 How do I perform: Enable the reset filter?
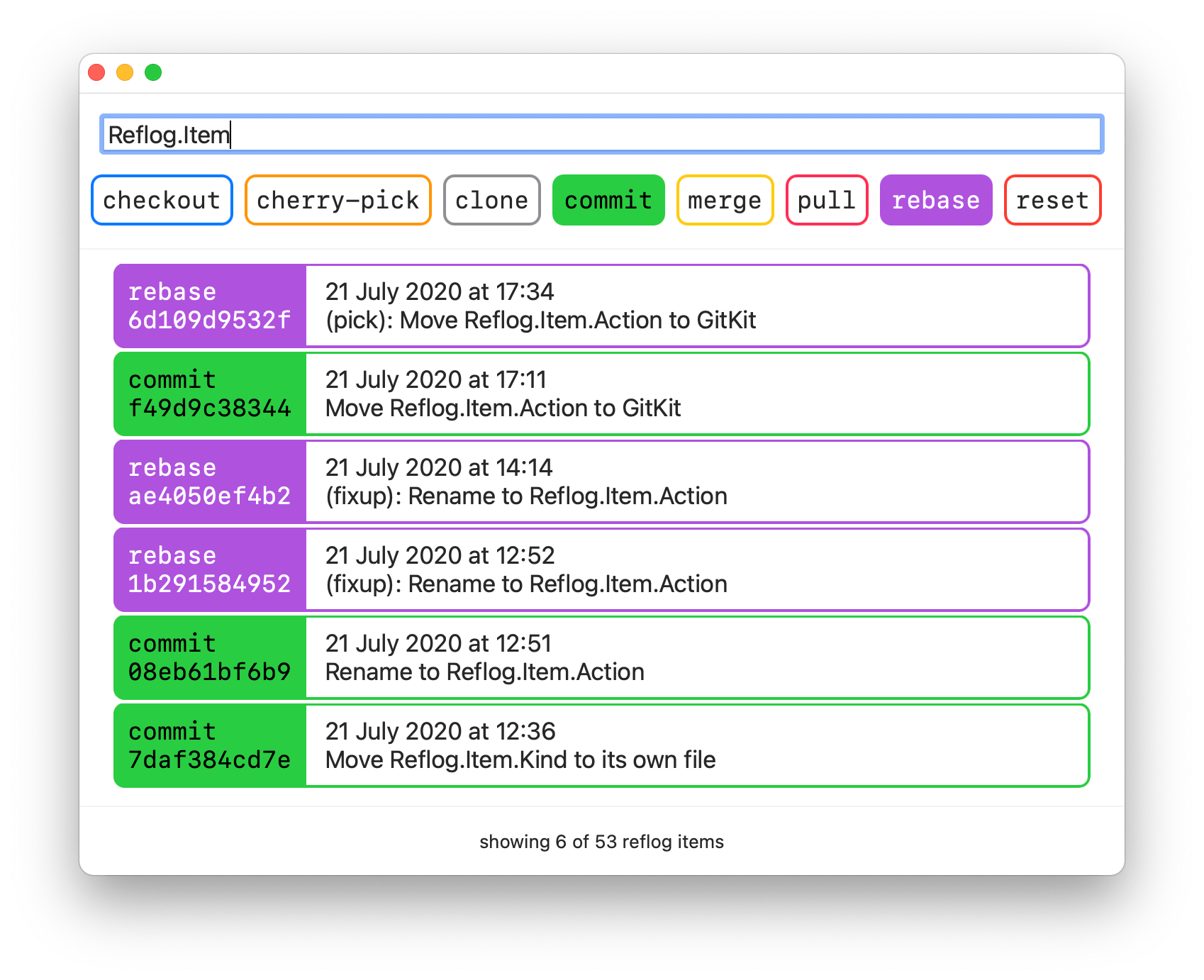1052,200
